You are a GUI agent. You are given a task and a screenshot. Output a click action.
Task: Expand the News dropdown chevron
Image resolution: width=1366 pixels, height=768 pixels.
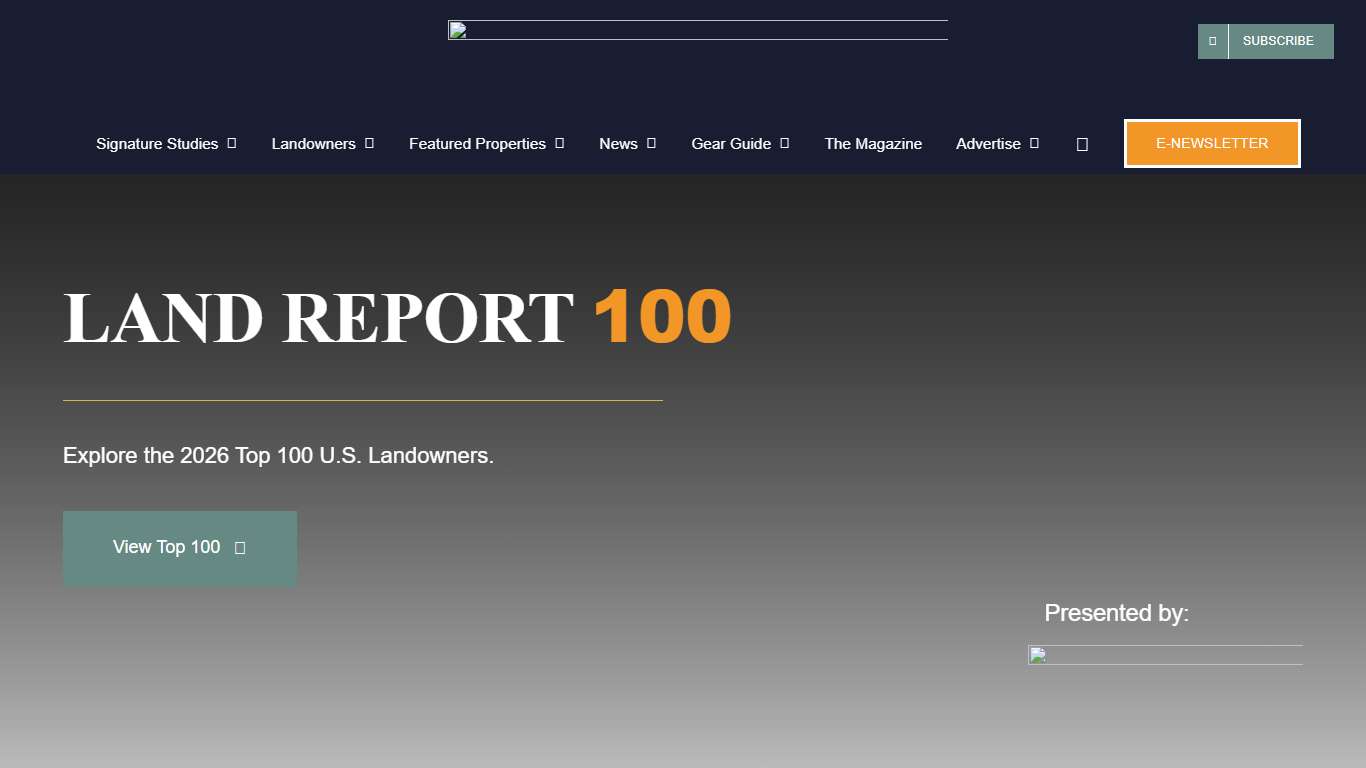coord(650,143)
